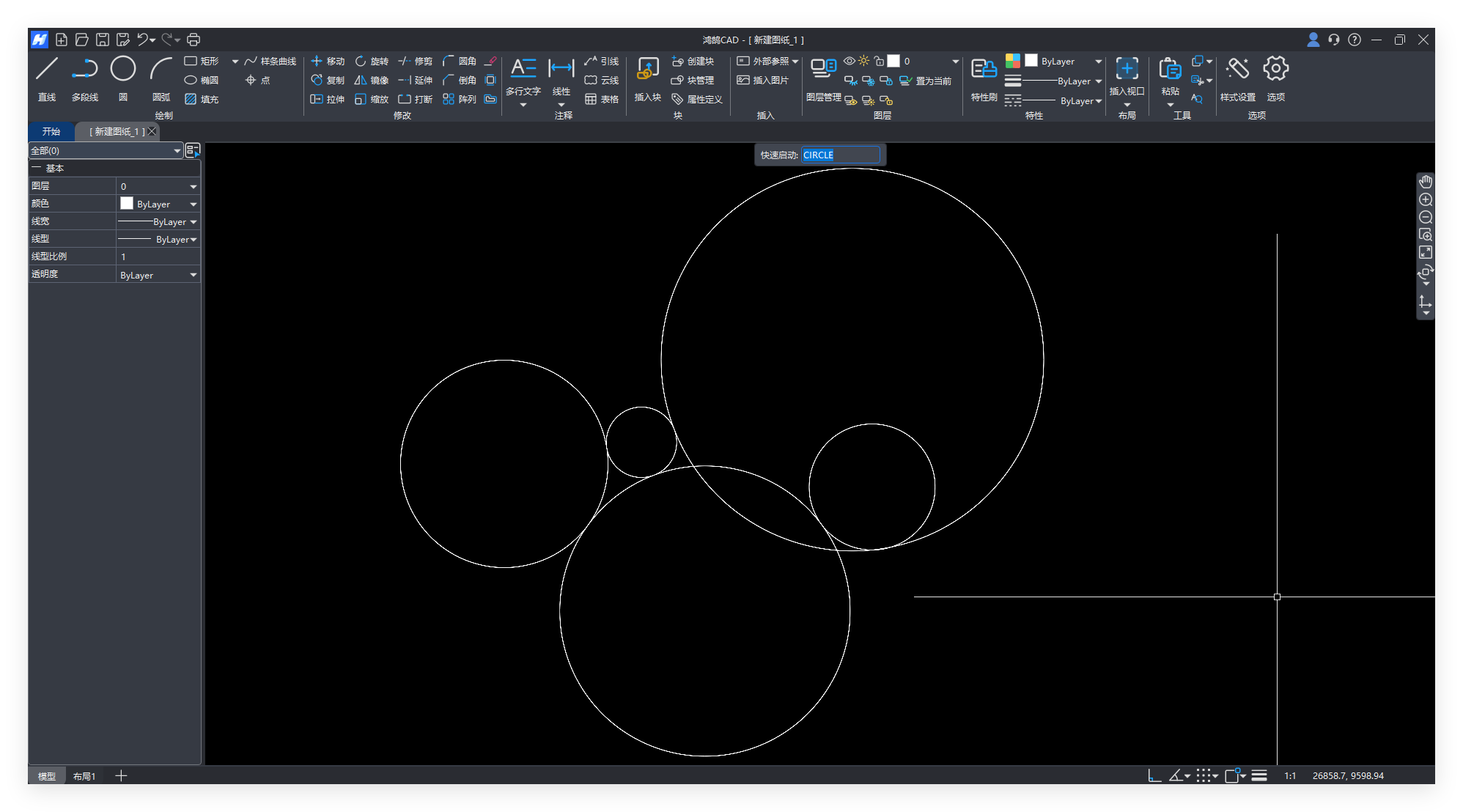Switch to the 开始 tab

(x=51, y=132)
